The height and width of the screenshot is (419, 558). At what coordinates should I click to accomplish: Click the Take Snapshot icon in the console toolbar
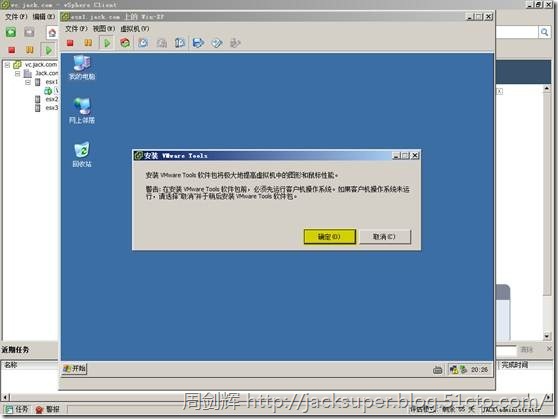coord(143,43)
